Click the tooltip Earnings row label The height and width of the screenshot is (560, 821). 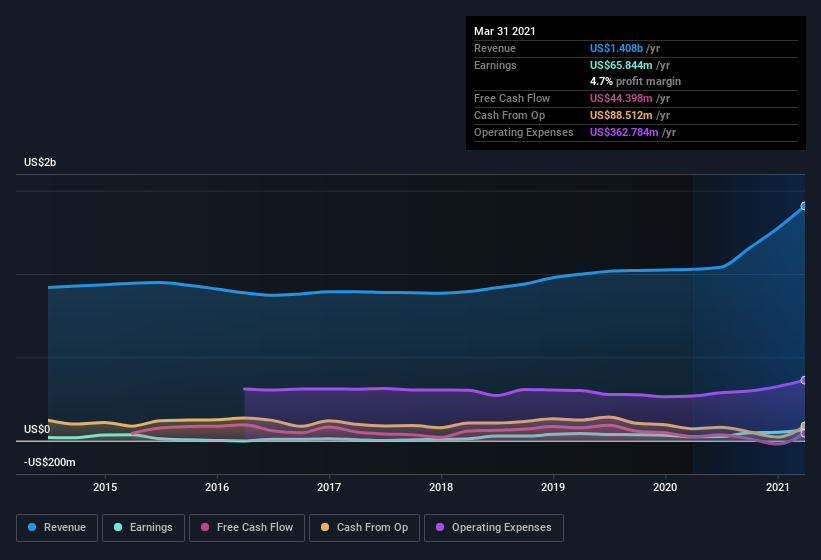click(x=495, y=65)
